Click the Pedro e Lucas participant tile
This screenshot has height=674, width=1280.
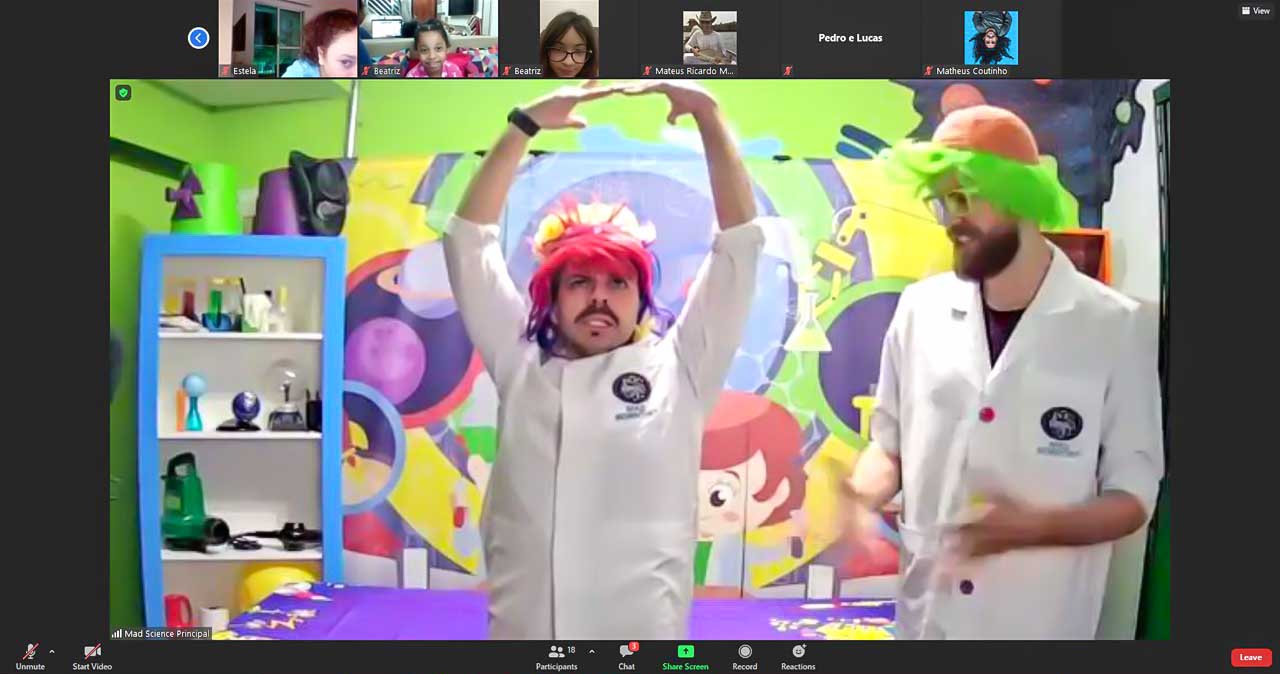pyautogui.click(x=850, y=38)
